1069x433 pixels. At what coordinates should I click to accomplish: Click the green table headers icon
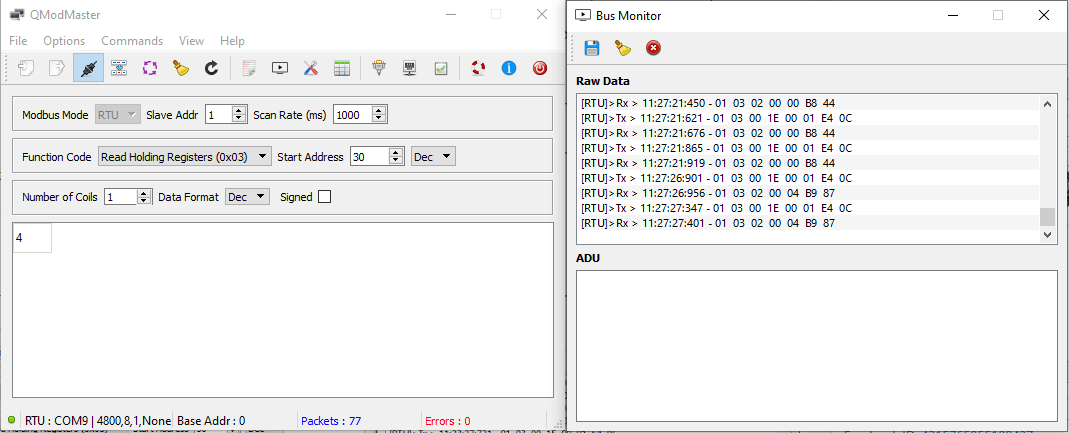(342, 68)
